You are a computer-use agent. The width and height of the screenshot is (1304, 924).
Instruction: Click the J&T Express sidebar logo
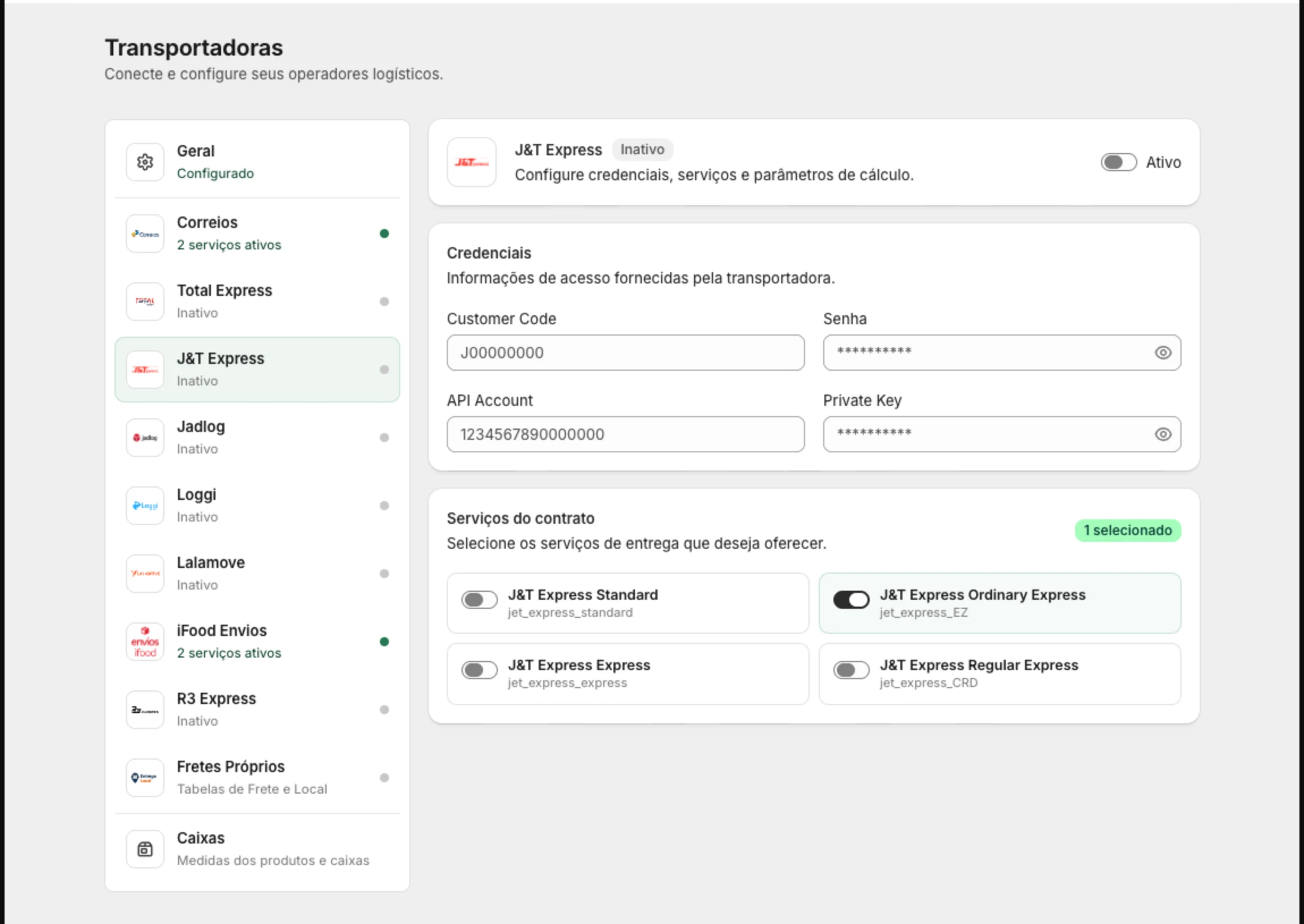coord(145,370)
